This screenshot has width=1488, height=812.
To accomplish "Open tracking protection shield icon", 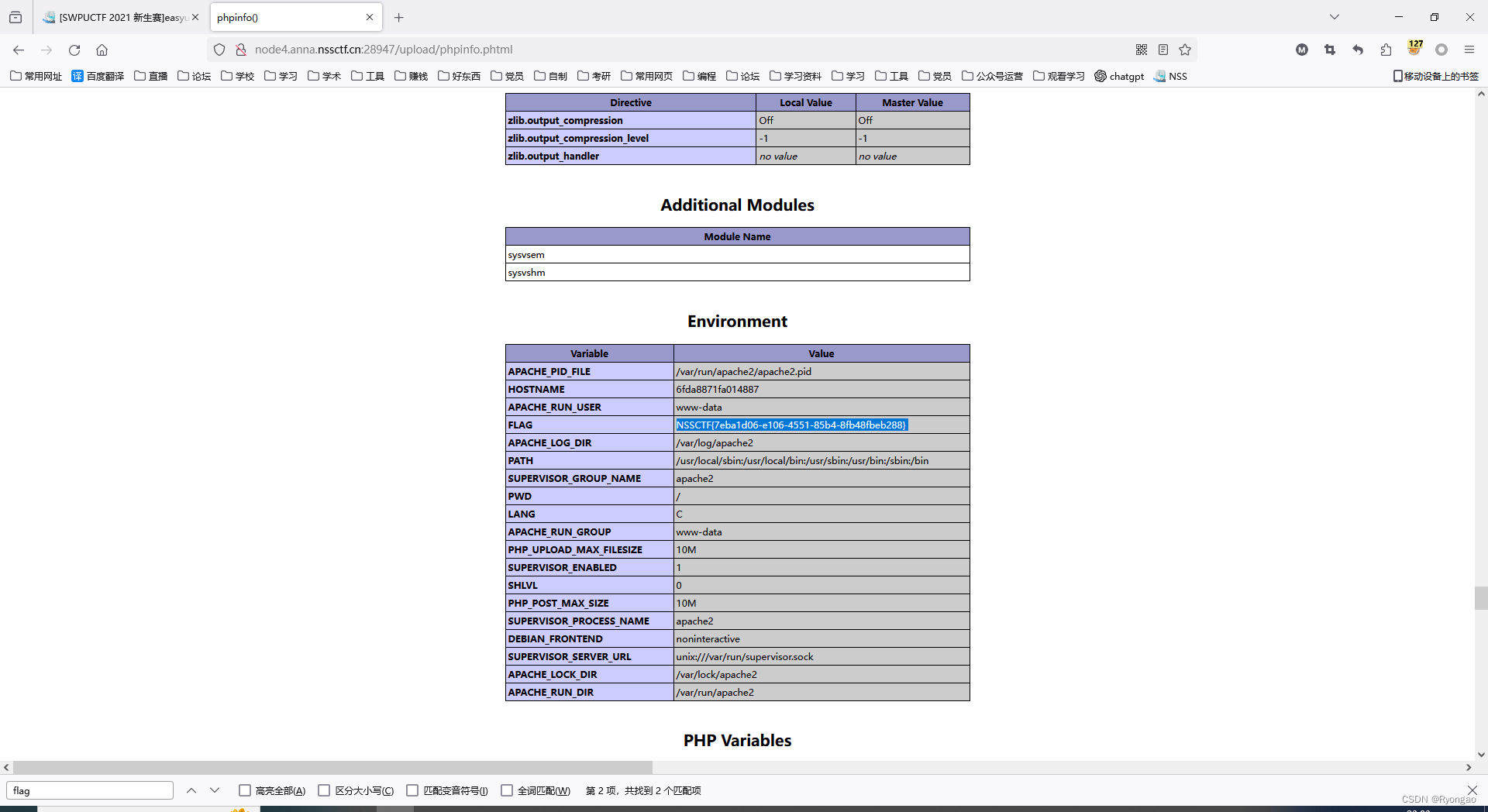I will click(x=219, y=50).
